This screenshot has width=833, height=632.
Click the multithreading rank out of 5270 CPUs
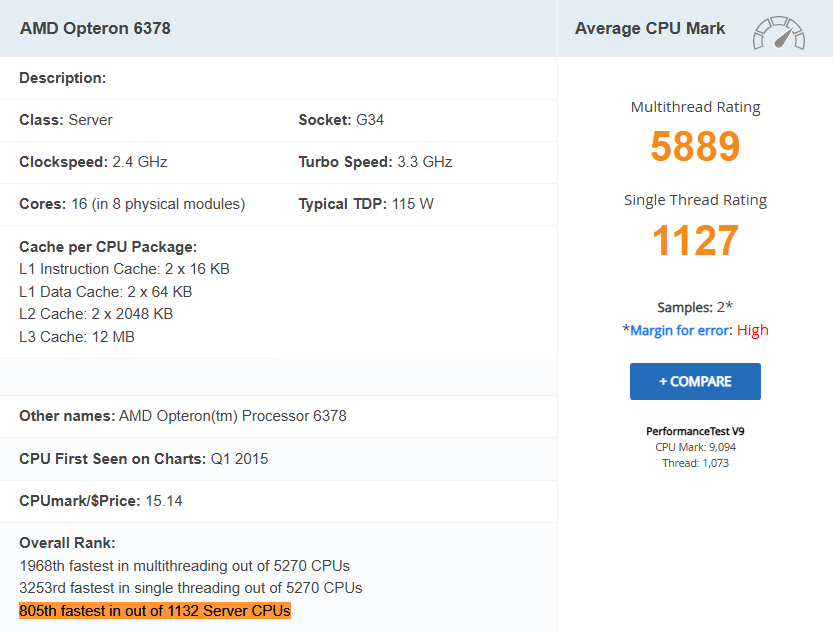[x=184, y=566]
